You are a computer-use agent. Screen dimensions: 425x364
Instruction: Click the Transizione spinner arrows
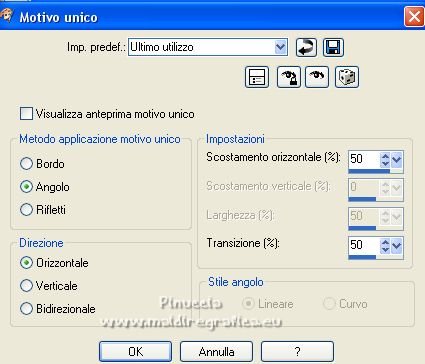point(385,246)
